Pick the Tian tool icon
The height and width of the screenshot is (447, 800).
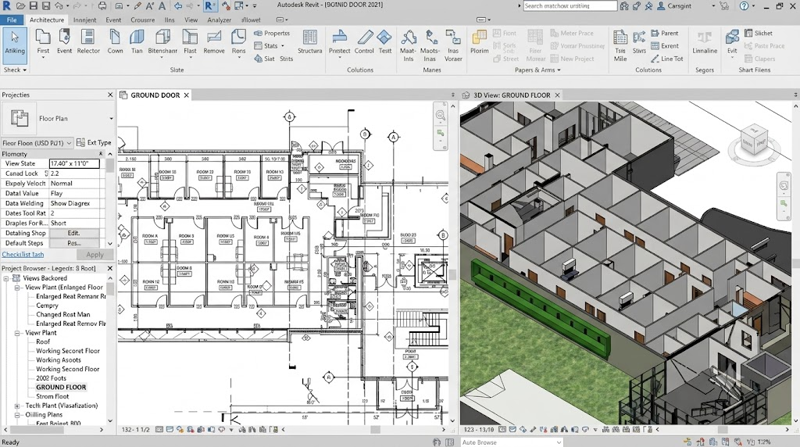(137, 42)
